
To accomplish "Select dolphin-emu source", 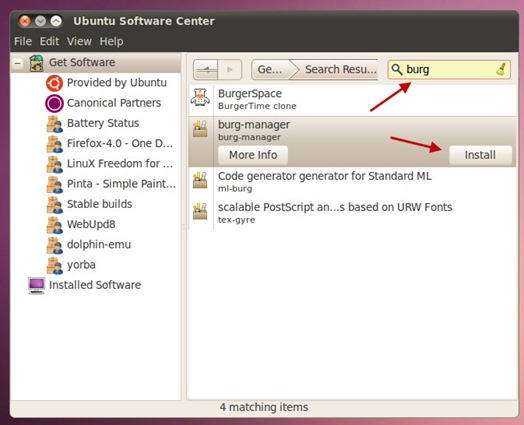I will point(99,245).
